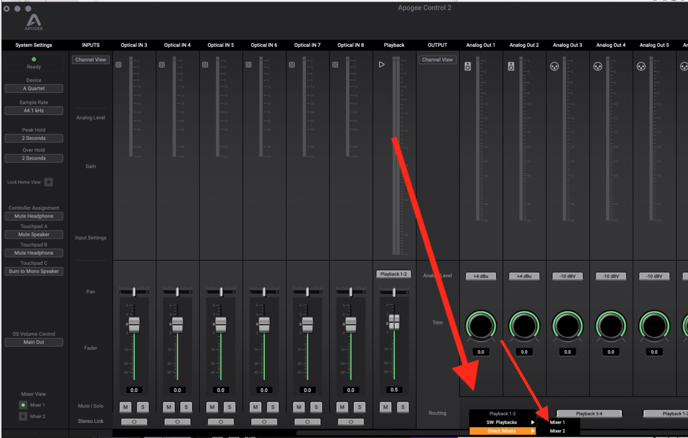Click the INPUTS Channel View button
This screenshot has height=438, width=688.
coord(91,60)
